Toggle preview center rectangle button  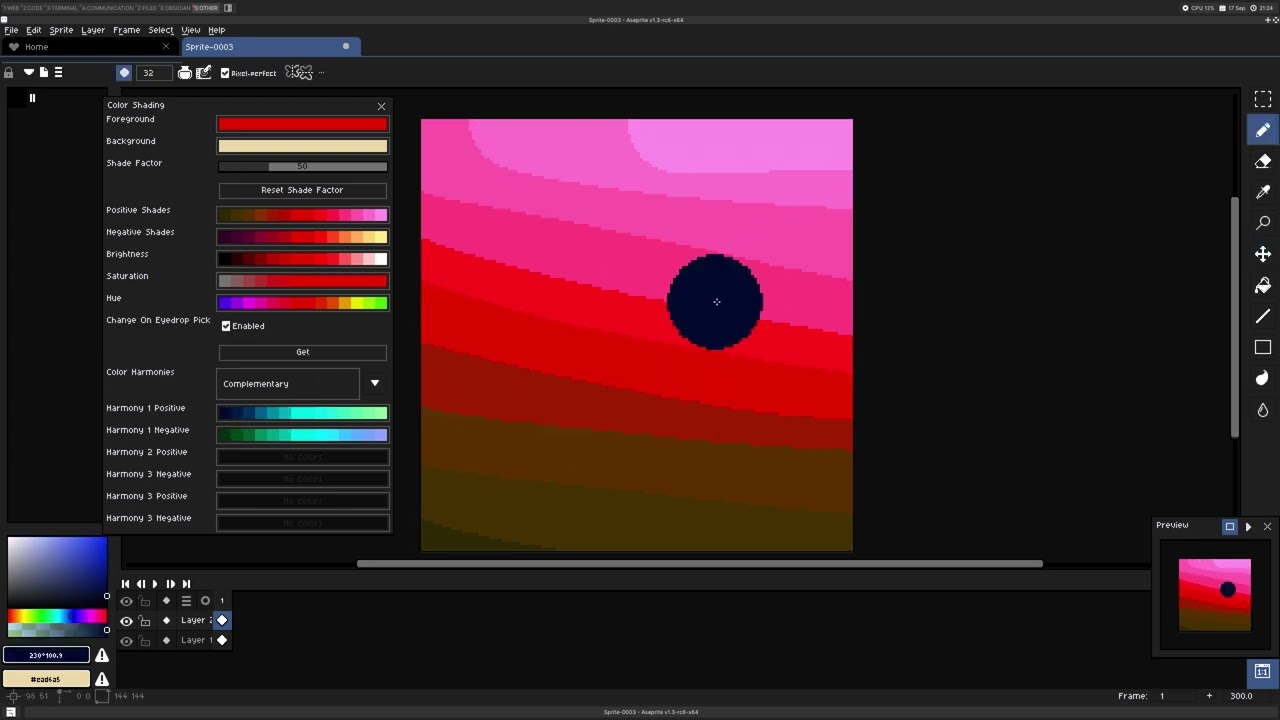(x=1230, y=526)
